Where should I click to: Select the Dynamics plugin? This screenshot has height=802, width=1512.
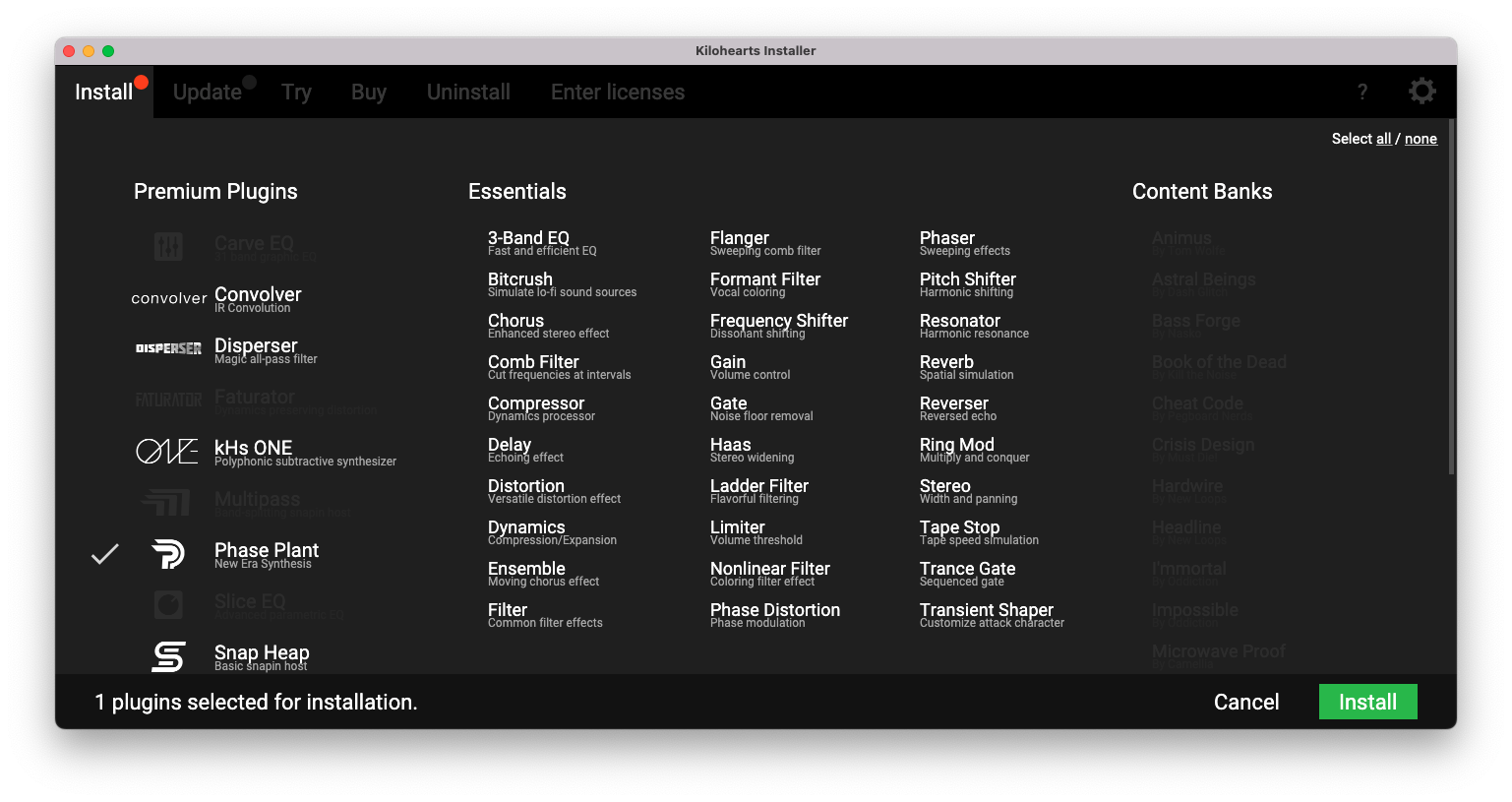[x=552, y=532]
